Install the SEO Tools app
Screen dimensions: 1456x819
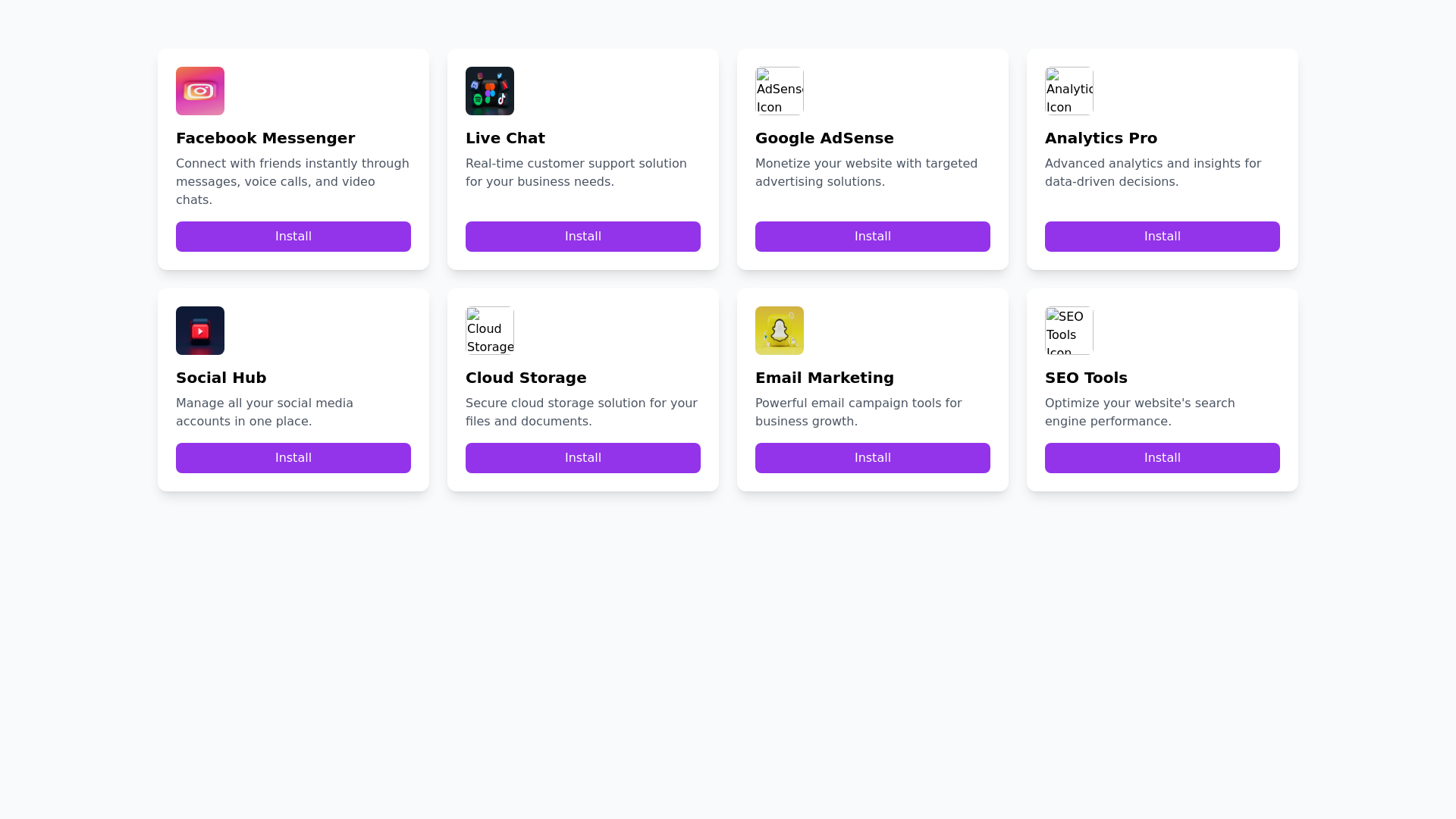[x=1162, y=457]
